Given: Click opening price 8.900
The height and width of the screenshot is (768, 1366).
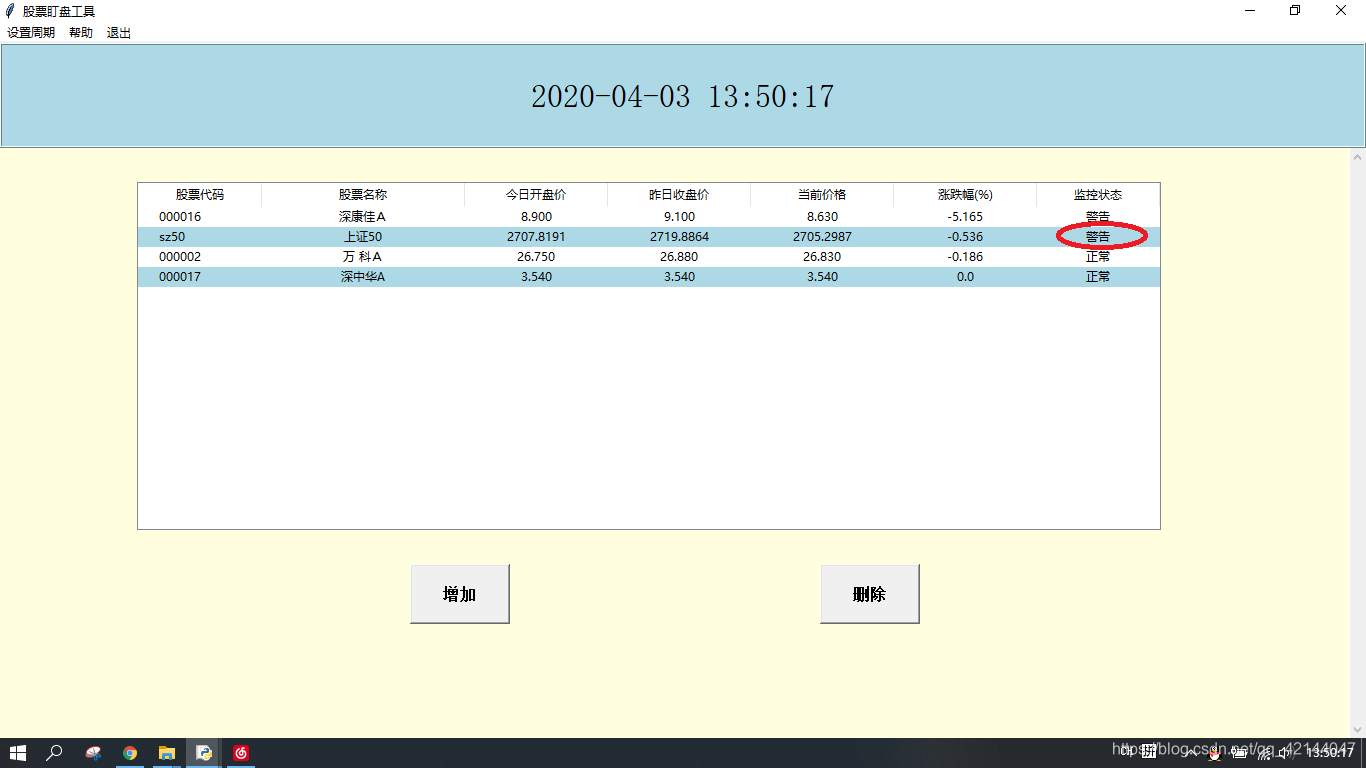Looking at the screenshot, I should 536,217.
